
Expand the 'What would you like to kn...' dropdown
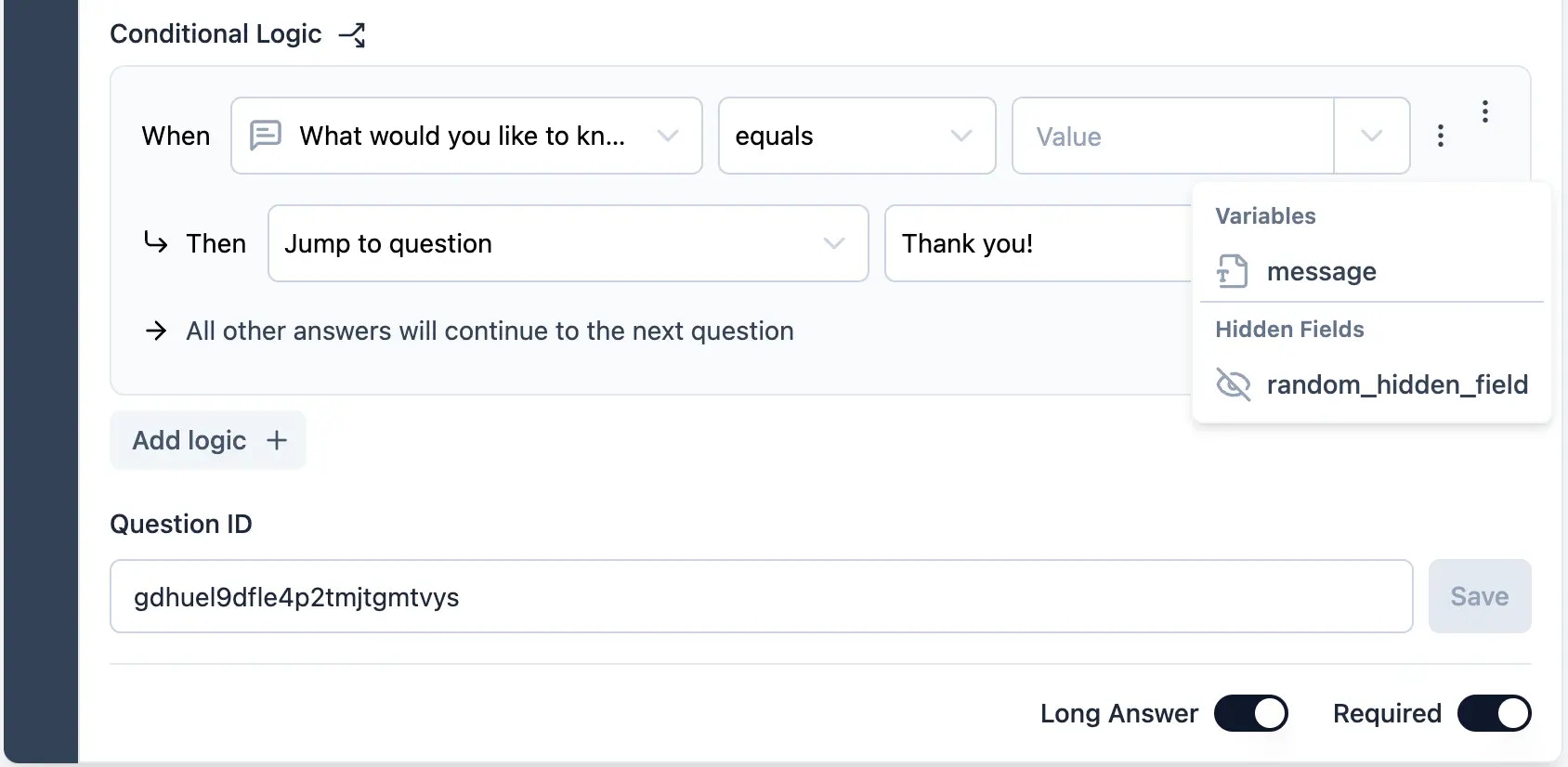pyautogui.click(x=466, y=136)
